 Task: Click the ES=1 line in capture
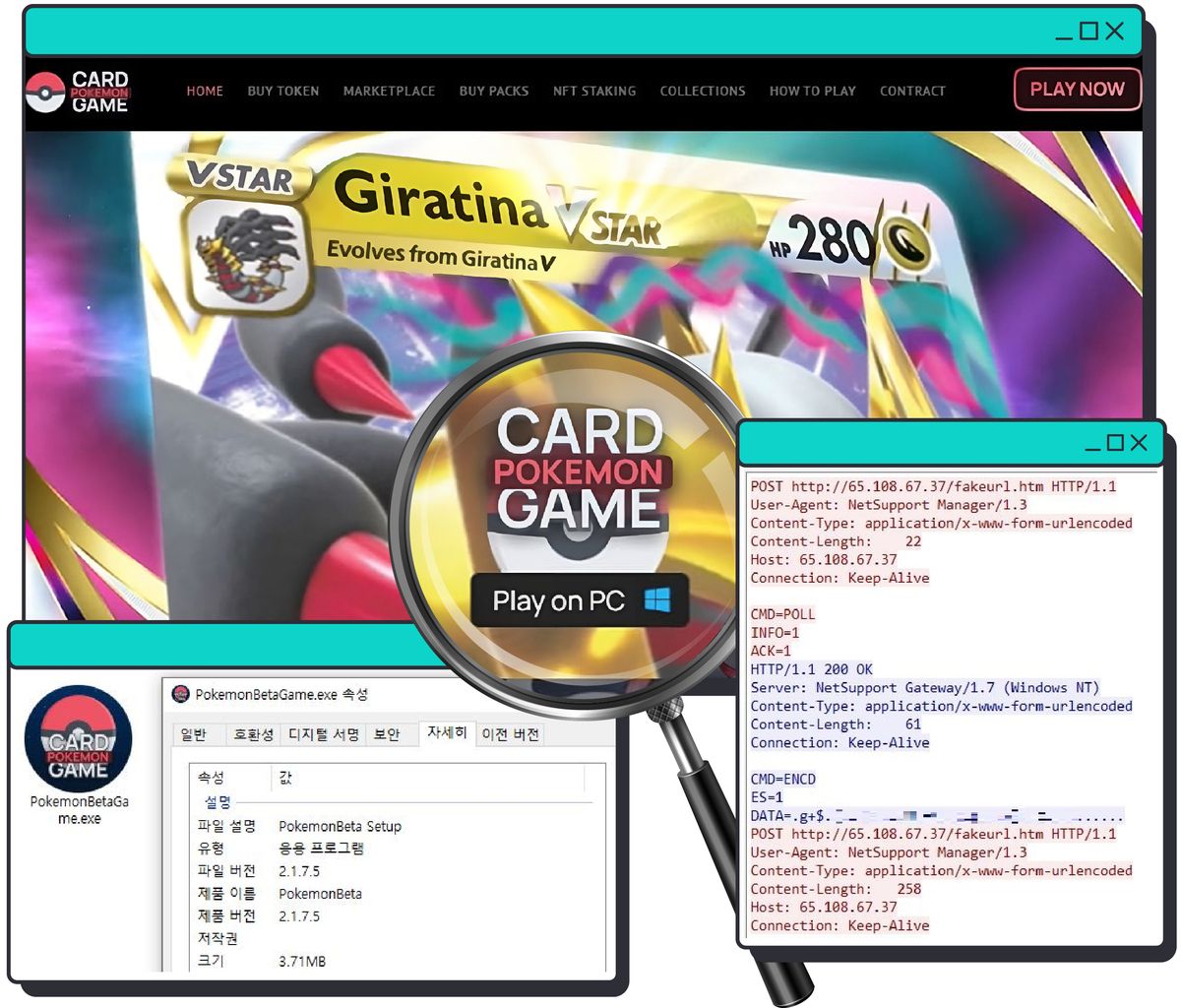tap(767, 797)
